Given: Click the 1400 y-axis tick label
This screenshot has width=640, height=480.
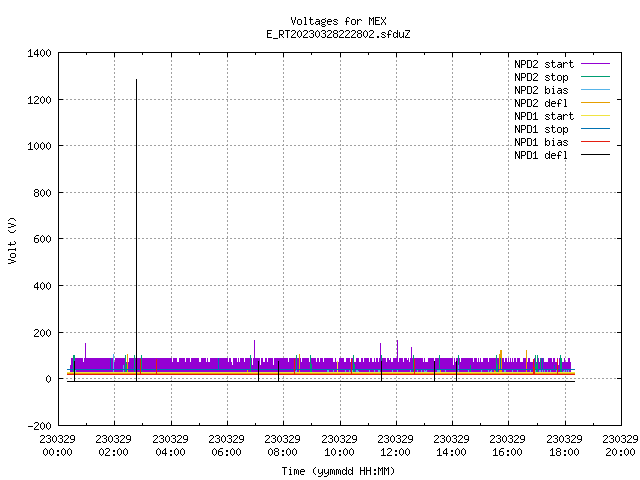Looking at the screenshot, I should (39, 53).
